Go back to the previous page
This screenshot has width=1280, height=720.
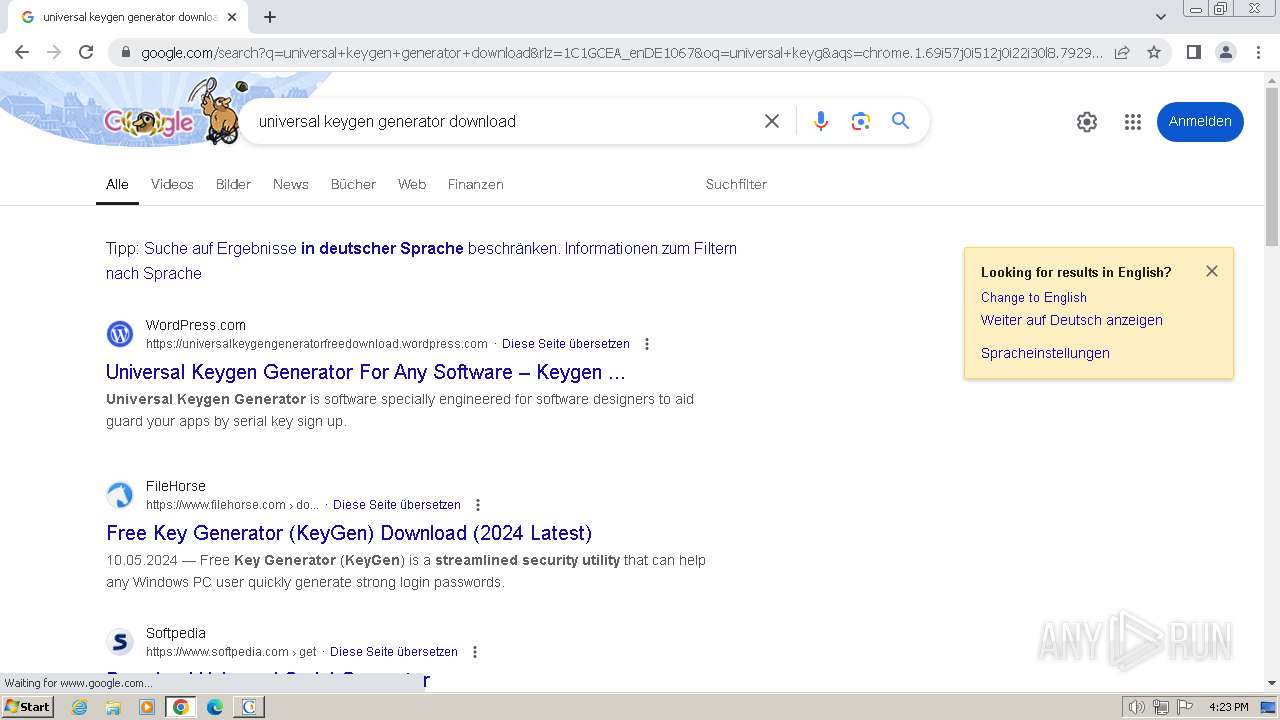22,52
